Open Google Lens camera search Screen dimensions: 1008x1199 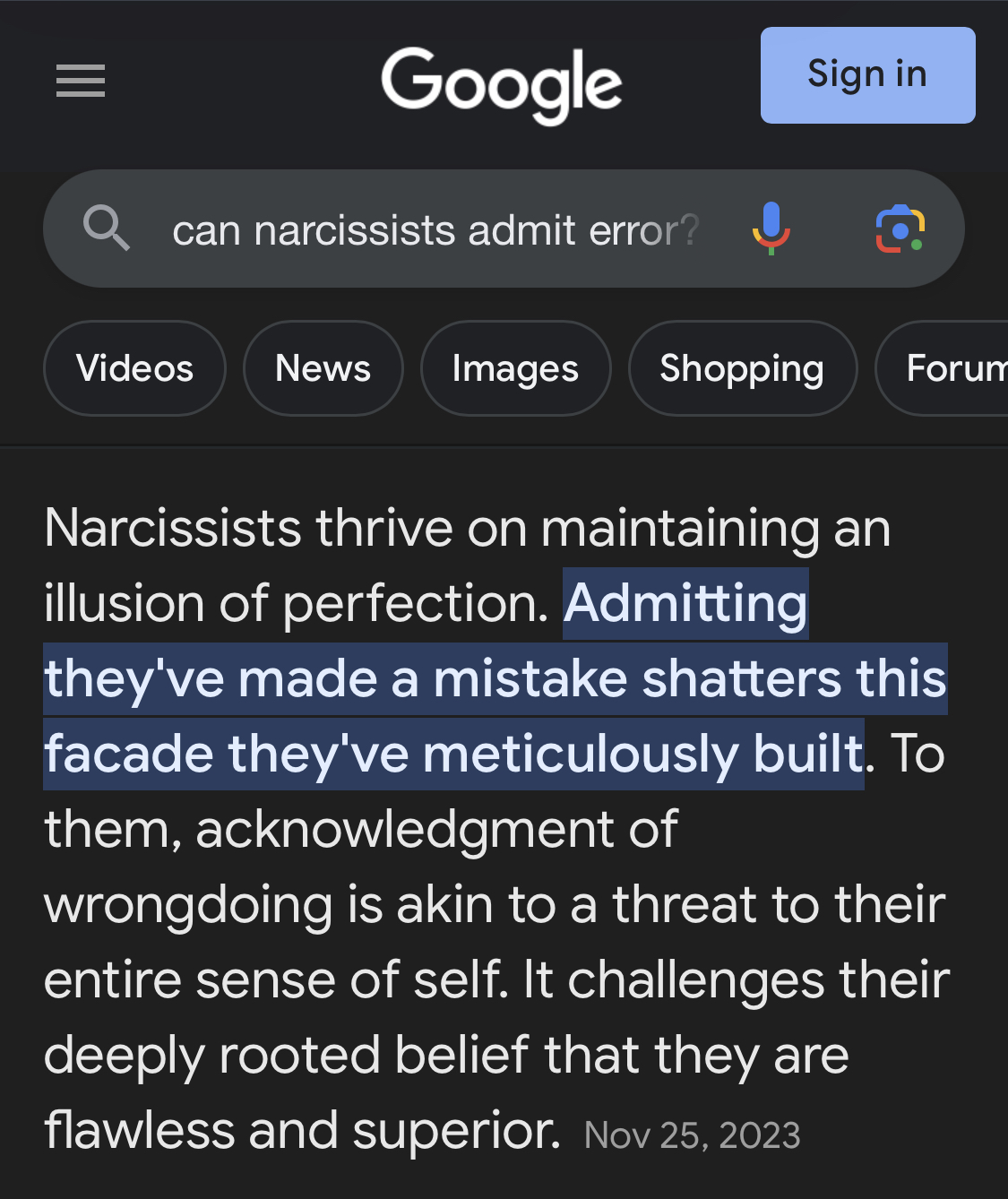900,229
